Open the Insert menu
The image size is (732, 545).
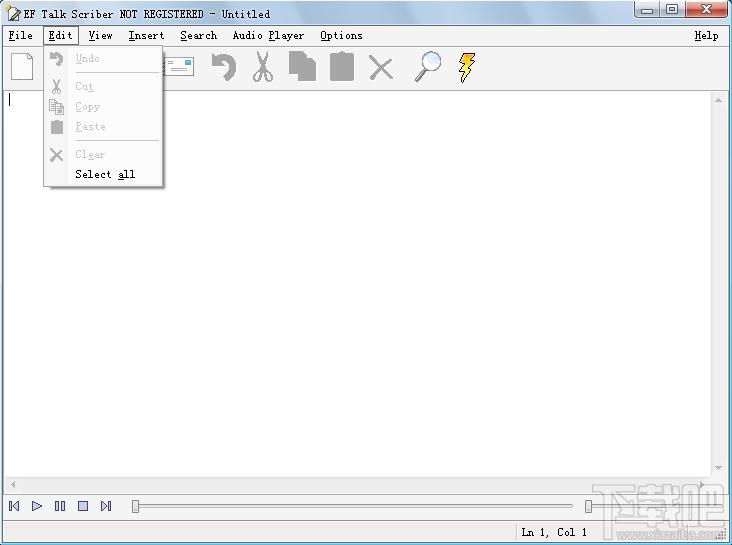click(146, 35)
